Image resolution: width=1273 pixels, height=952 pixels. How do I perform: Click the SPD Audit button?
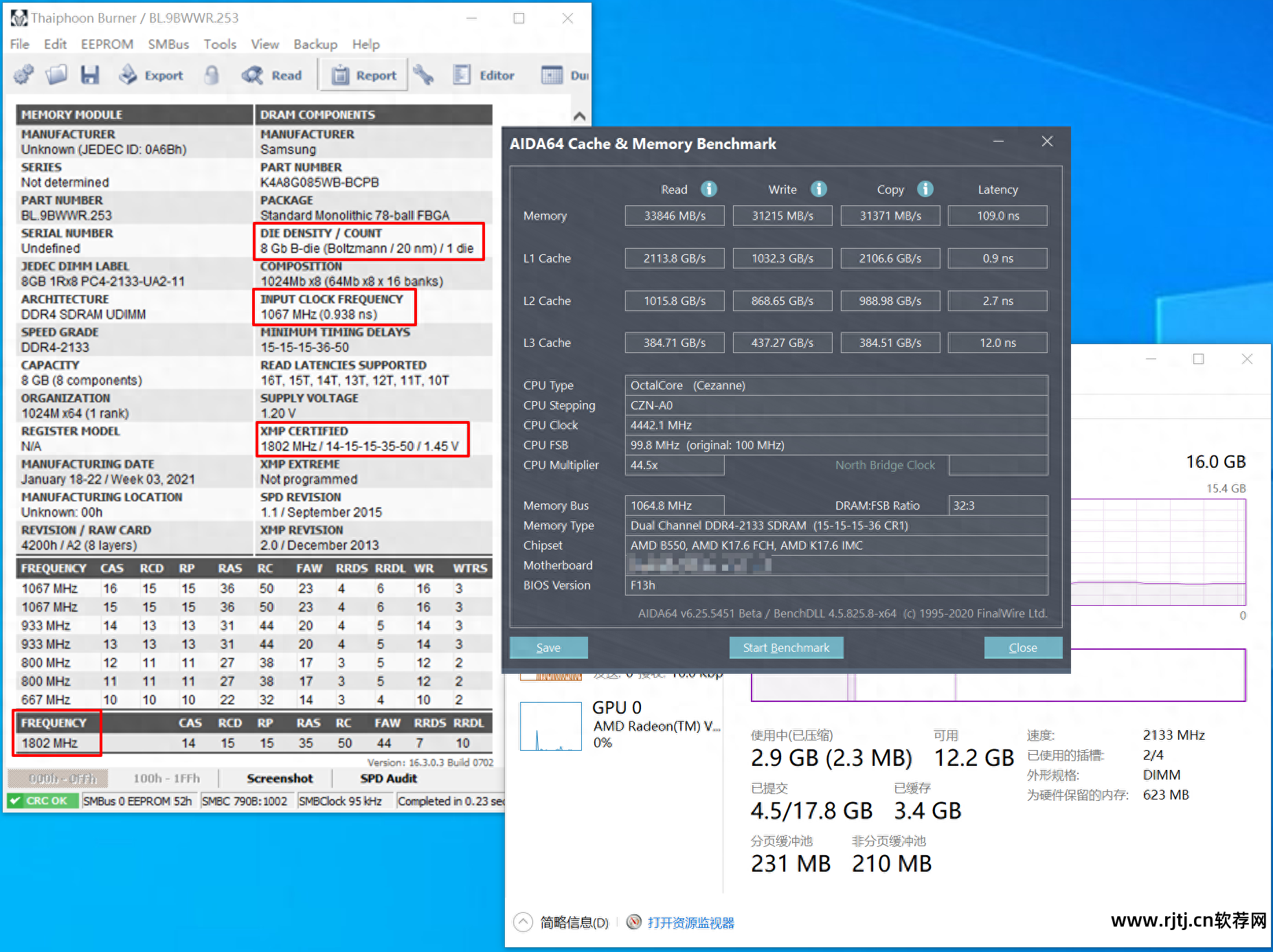[x=388, y=778]
